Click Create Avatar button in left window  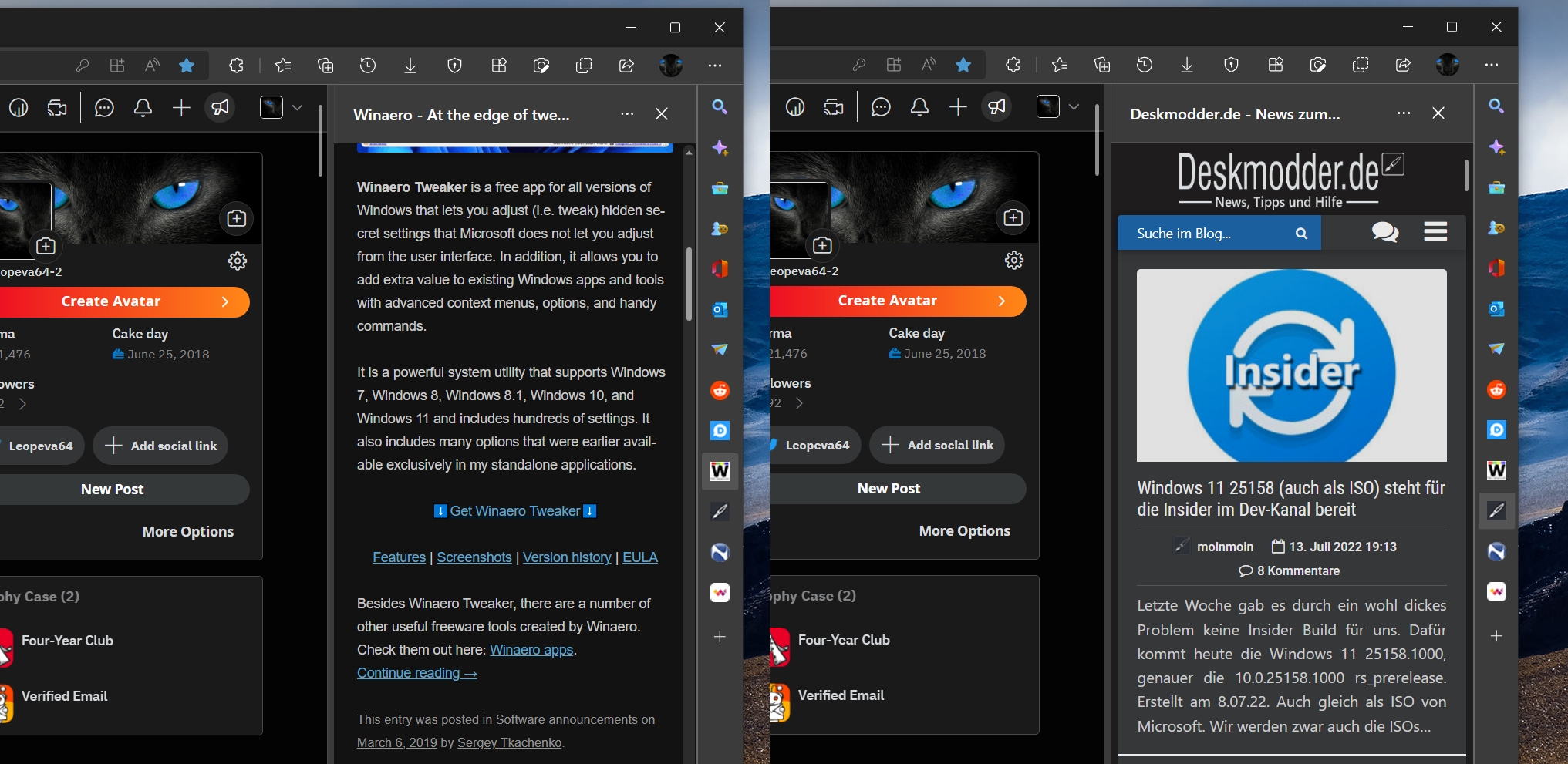[123, 301]
